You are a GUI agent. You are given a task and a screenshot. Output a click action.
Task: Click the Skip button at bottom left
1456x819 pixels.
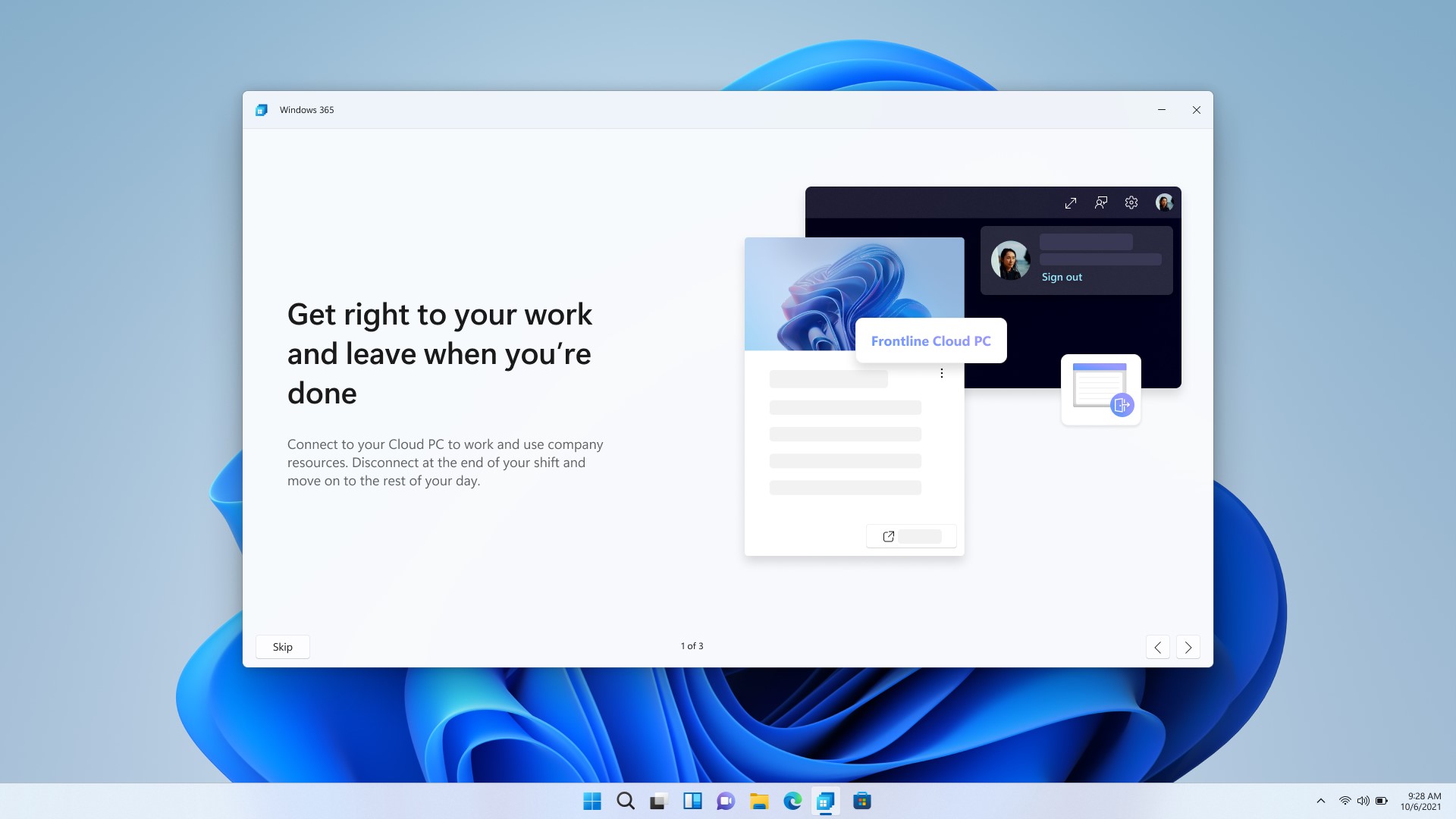click(x=283, y=647)
